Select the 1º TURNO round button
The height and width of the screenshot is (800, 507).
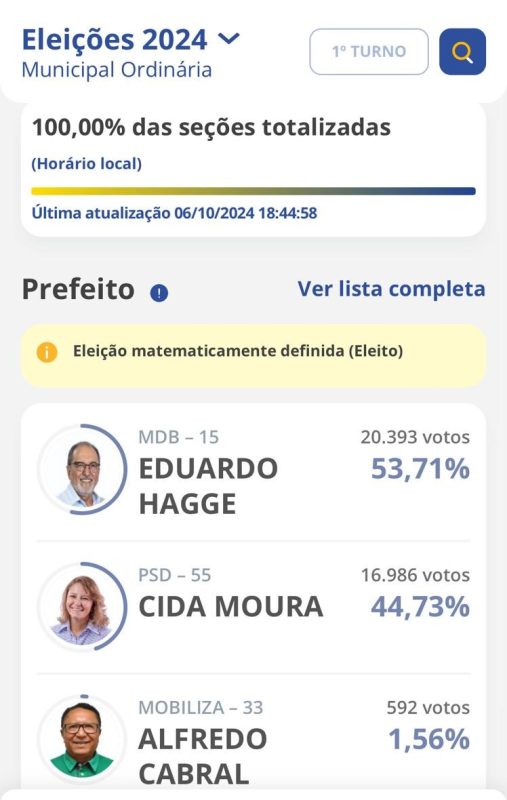(369, 52)
